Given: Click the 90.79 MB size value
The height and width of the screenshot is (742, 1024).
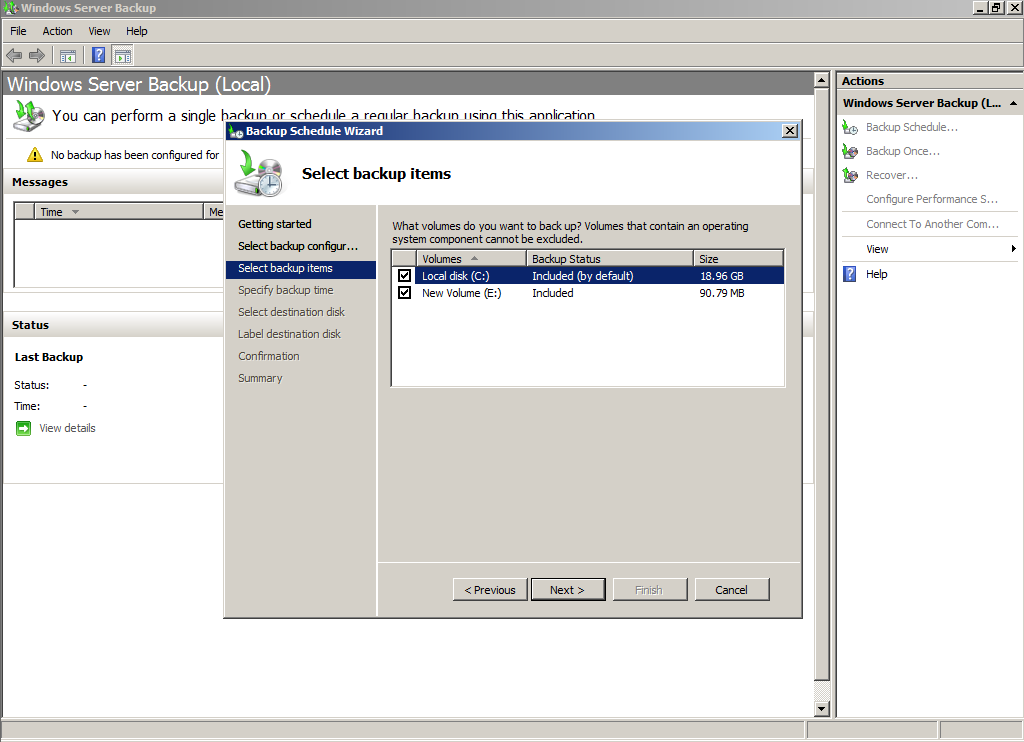Looking at the screenshot, I should [722, 293].
